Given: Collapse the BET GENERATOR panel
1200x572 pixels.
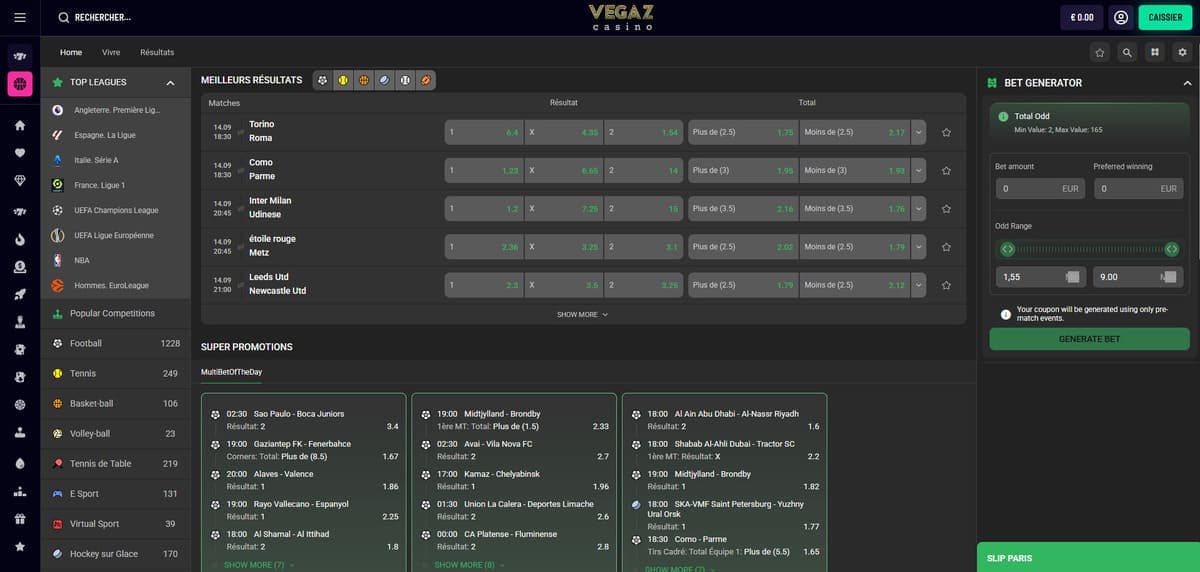Looking at the screenshot, I should (x=1185, y=83).
